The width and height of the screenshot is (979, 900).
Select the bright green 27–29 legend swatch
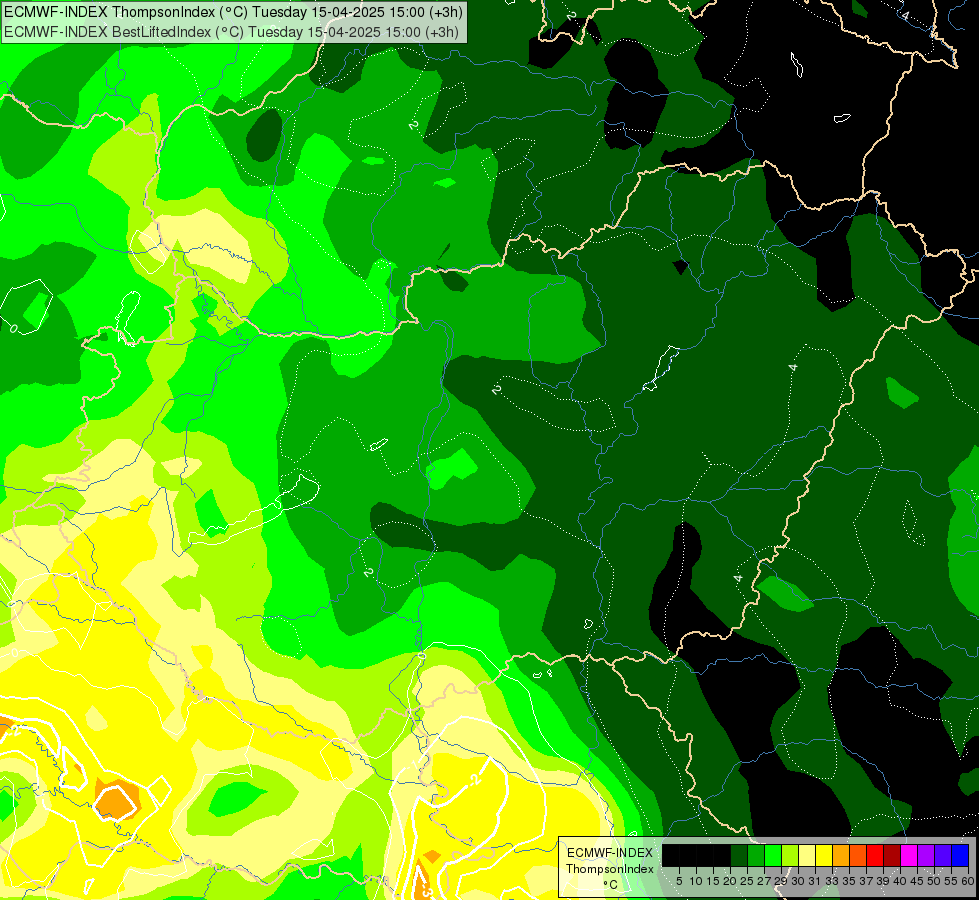click(x=773, y=855)
